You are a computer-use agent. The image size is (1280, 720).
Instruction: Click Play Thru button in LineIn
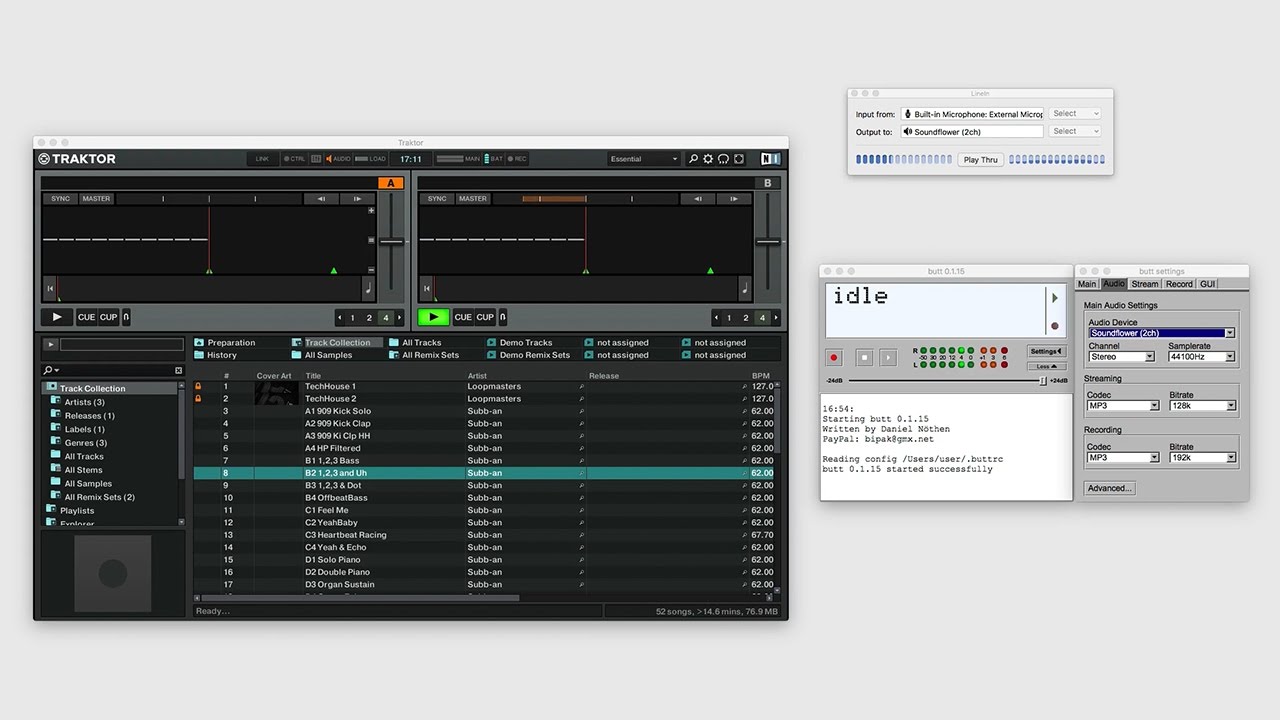pyautogui.click(x=980, y=160)
